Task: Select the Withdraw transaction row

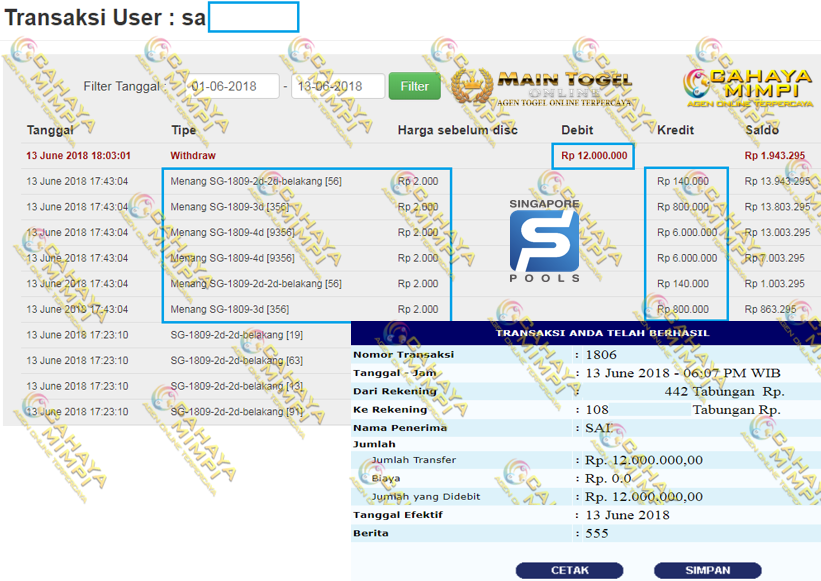Action: point(193,156)
